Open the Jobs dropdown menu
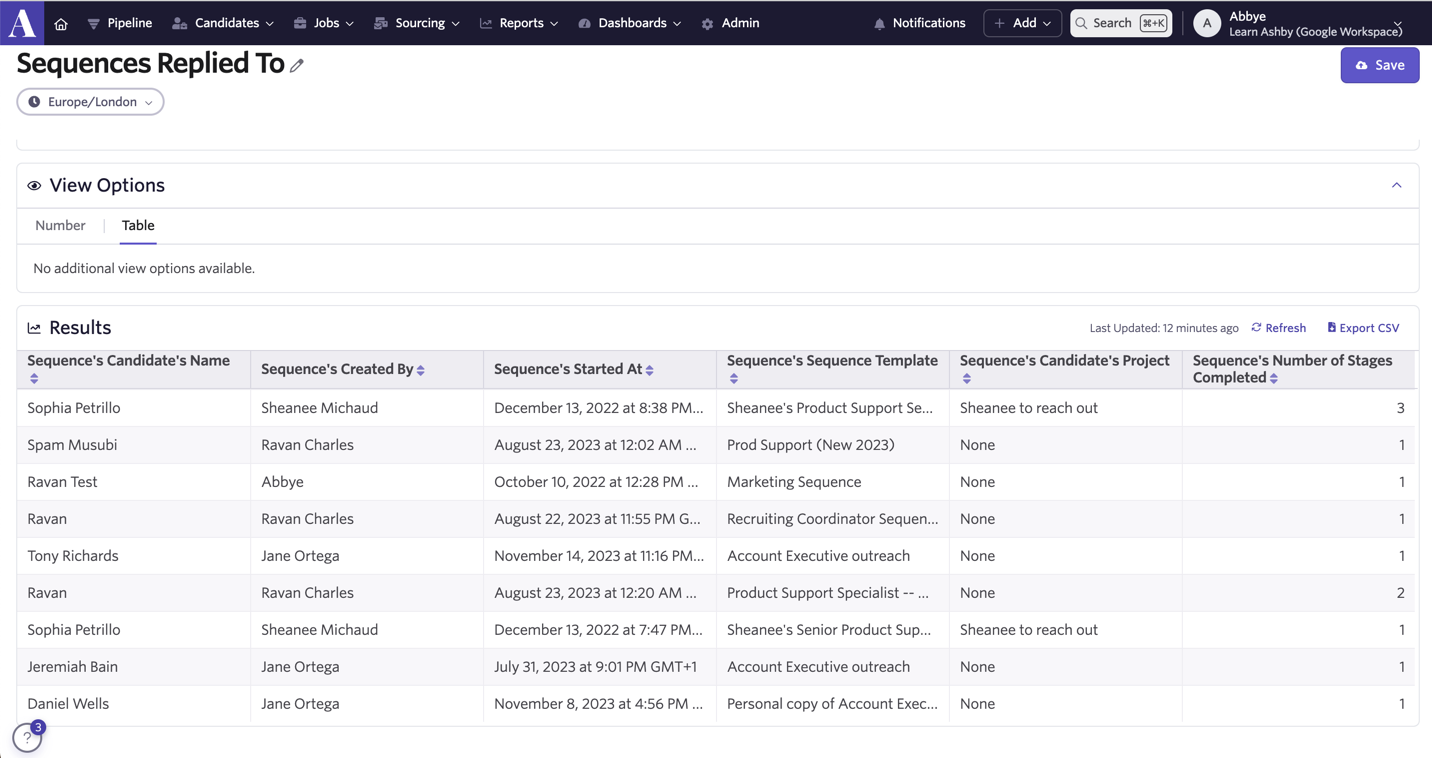Screen dimensions: 1432x758 click(324, 23)
